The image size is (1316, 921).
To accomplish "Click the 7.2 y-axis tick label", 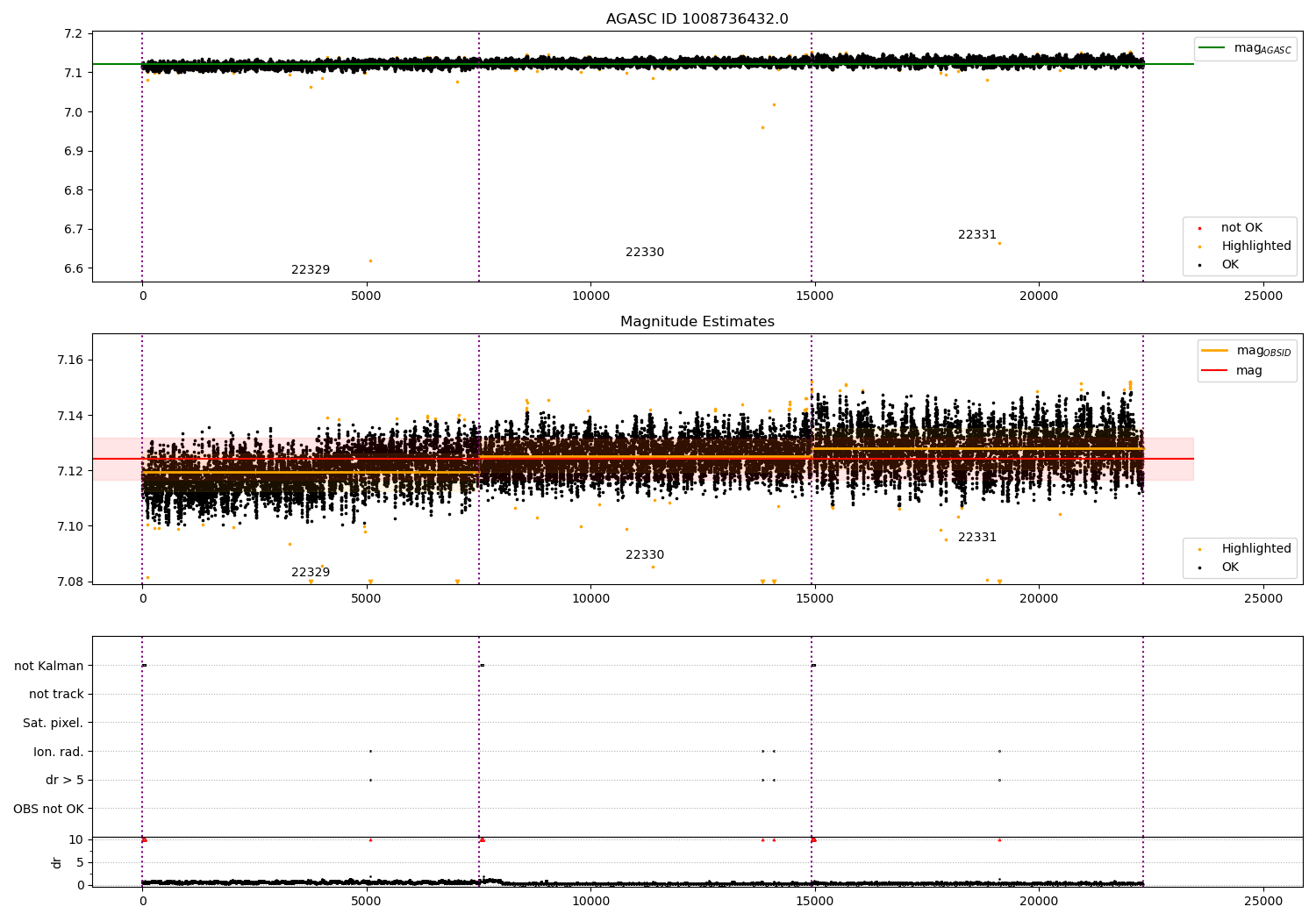I will pos(74,34).
